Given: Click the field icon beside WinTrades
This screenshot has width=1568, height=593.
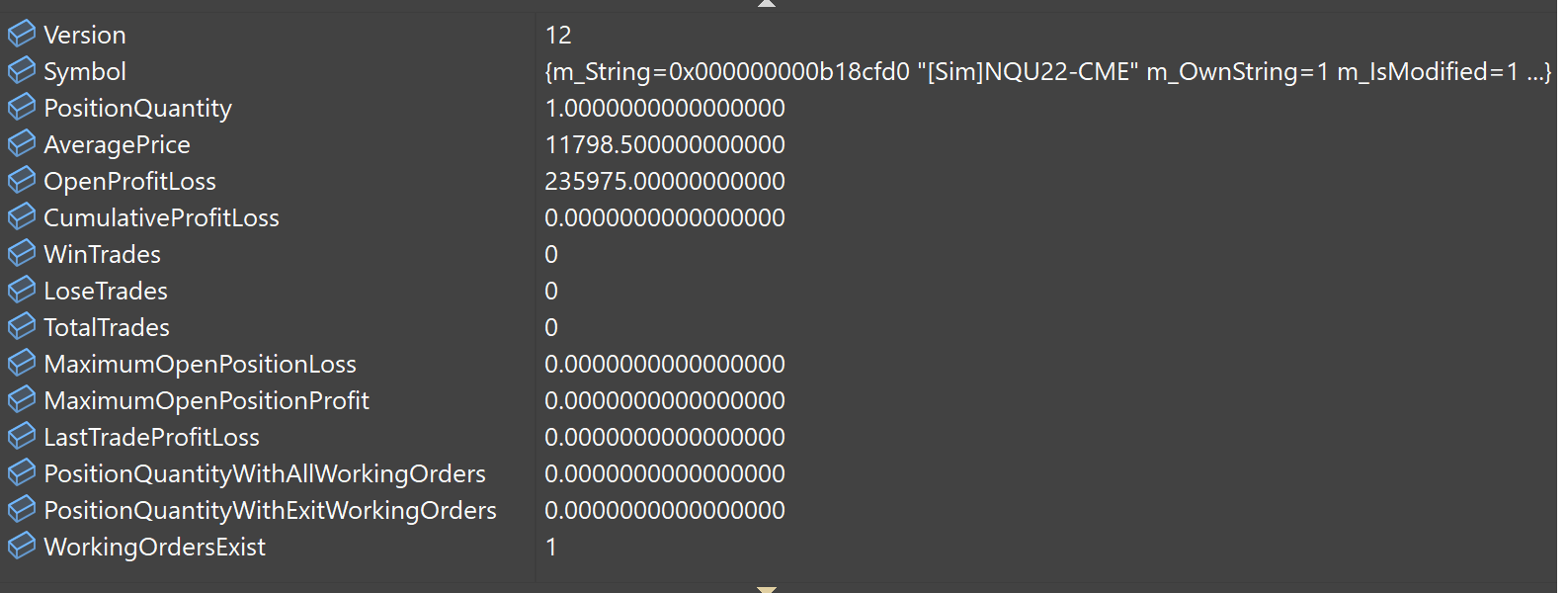Looking at the screenshot, I should tap(22, 254).
